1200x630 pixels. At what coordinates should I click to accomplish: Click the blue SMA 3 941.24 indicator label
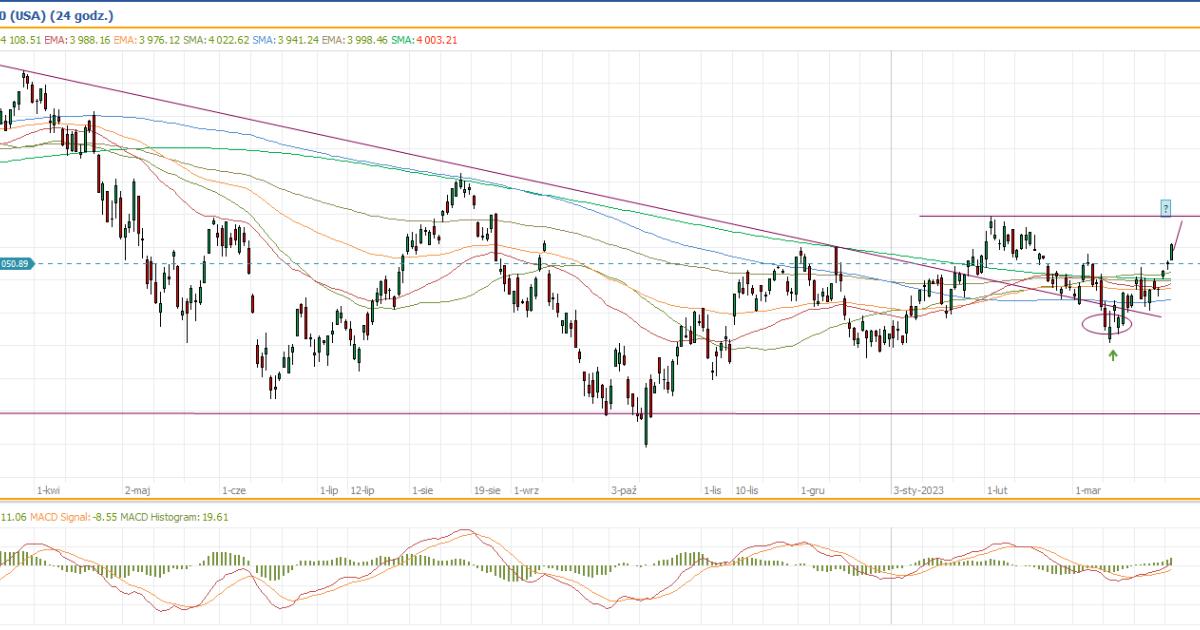tap(284, 40)
